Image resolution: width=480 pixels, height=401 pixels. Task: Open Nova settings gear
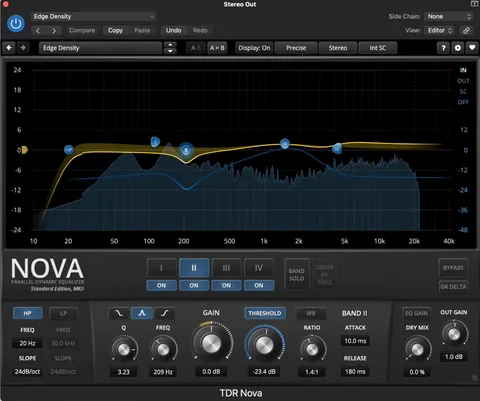[458, 48]
